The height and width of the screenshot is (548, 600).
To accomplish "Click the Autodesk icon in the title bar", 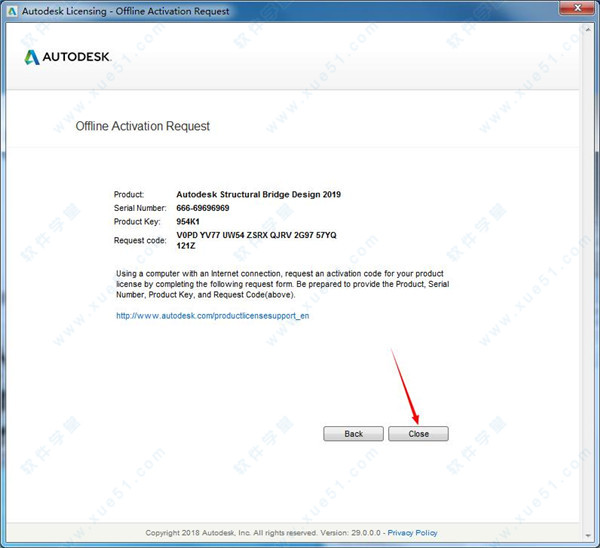I will point(11,11).
